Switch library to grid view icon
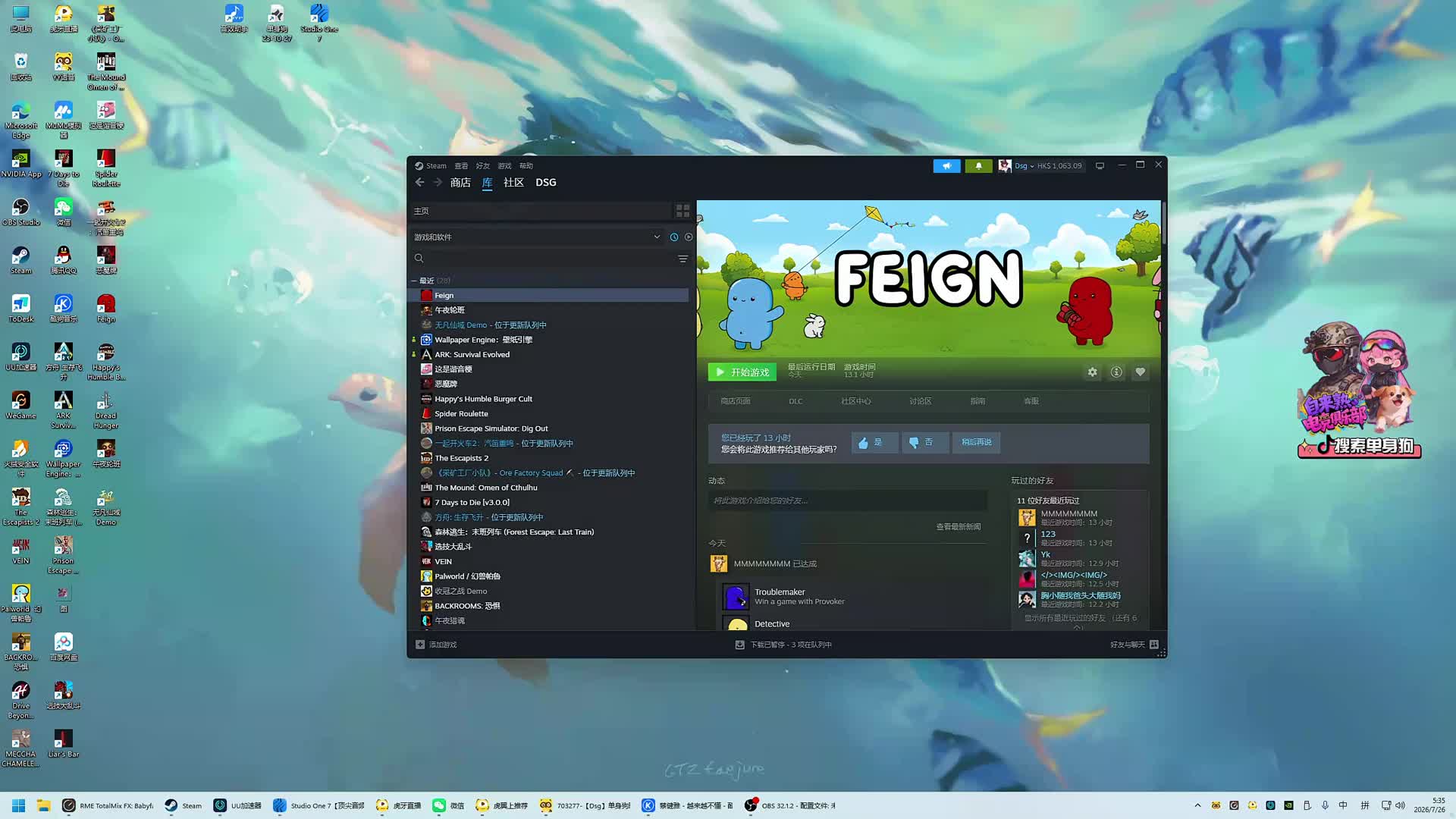 pyautogui.click(x=682, y=211)
